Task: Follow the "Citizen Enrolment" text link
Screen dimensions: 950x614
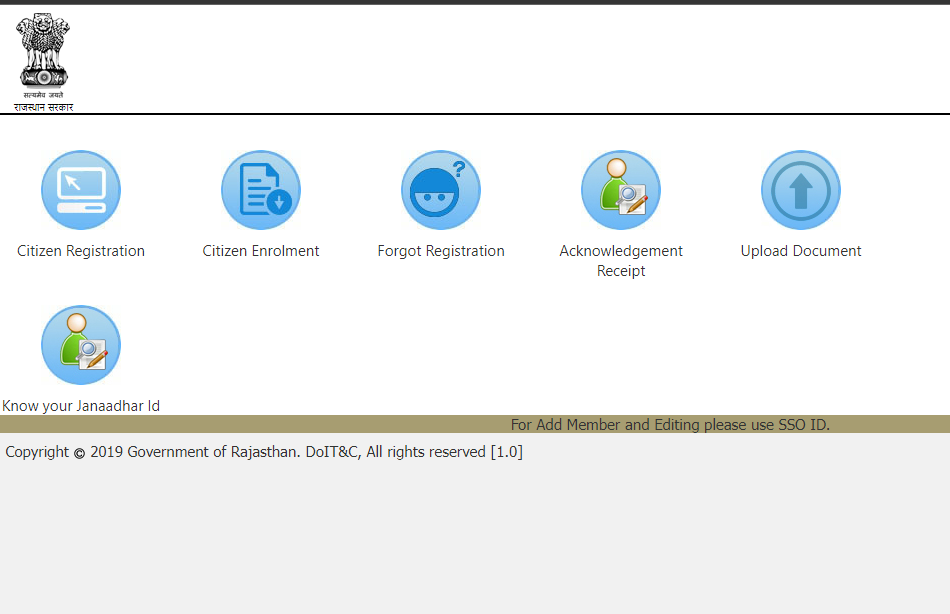Action: coord(261,251)
